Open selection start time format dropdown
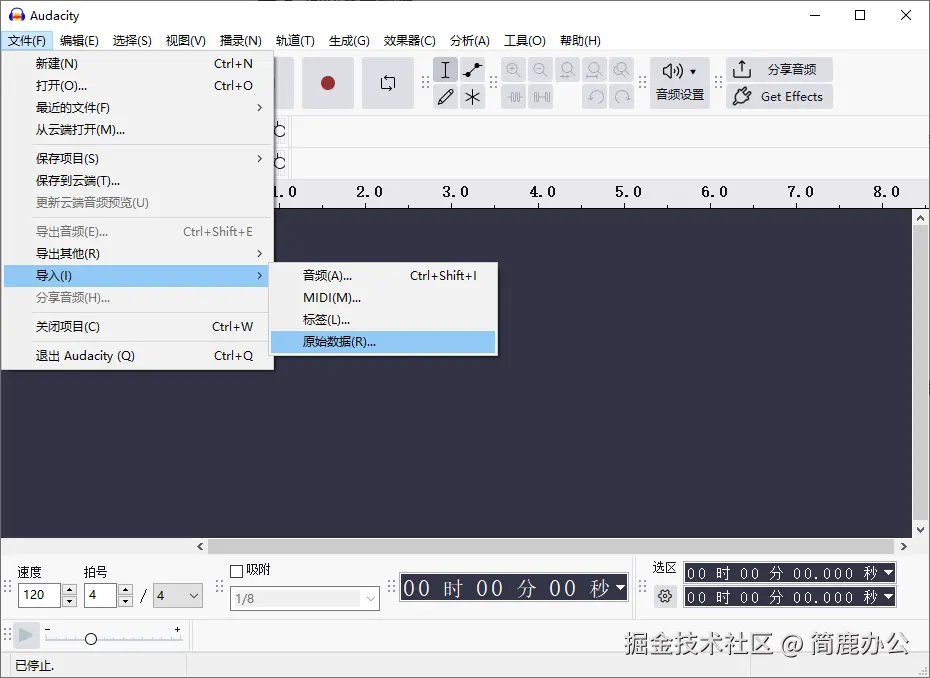The image size is (930, 678). point(888,573)
